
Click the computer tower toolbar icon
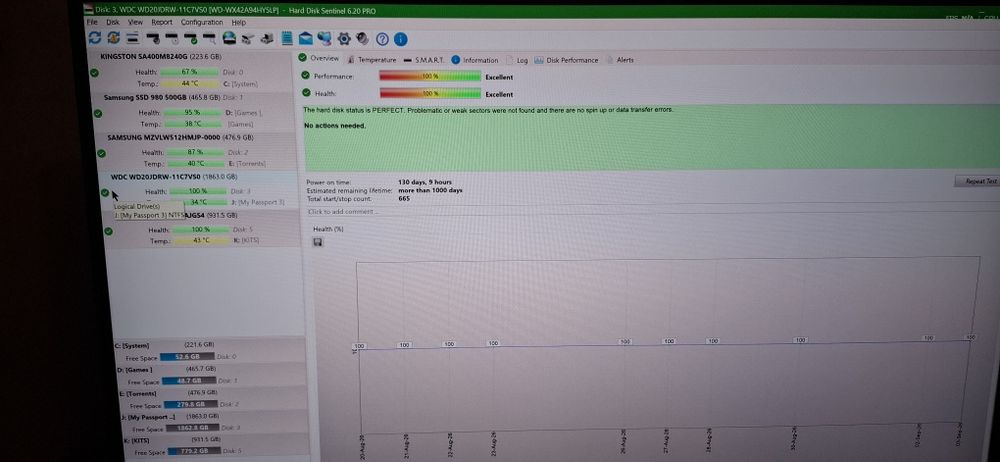267,38
